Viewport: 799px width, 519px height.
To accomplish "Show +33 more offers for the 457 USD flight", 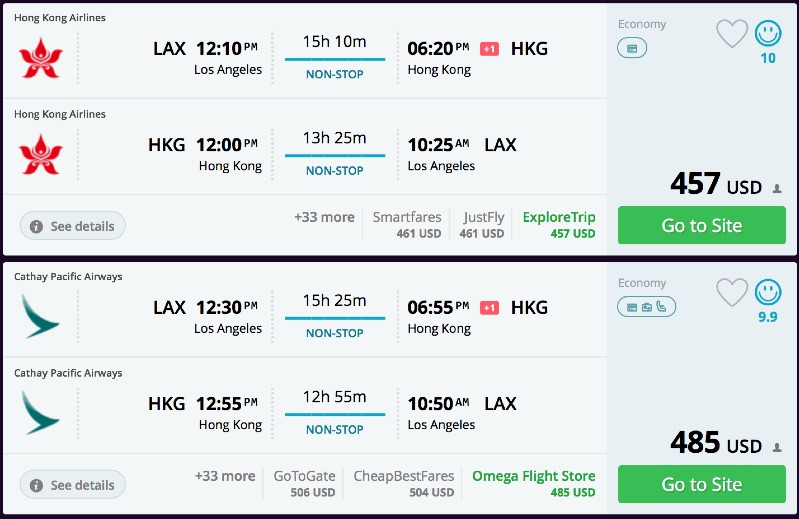I will point(324,217).
